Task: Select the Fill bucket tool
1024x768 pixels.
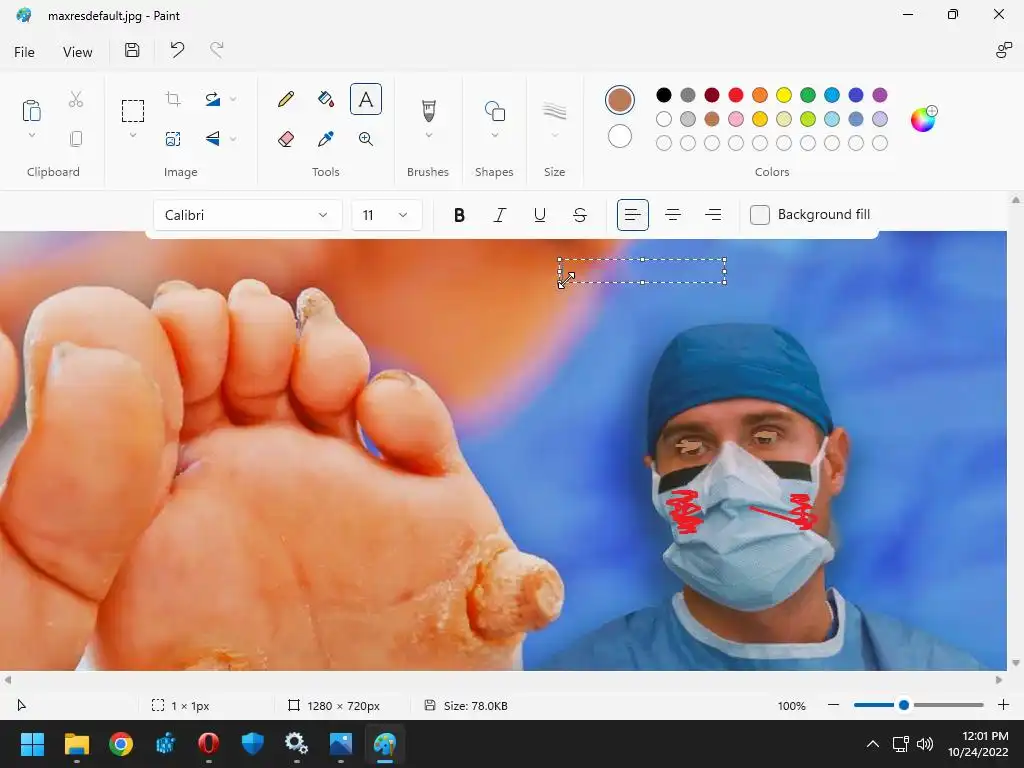Action: (326, 99)
